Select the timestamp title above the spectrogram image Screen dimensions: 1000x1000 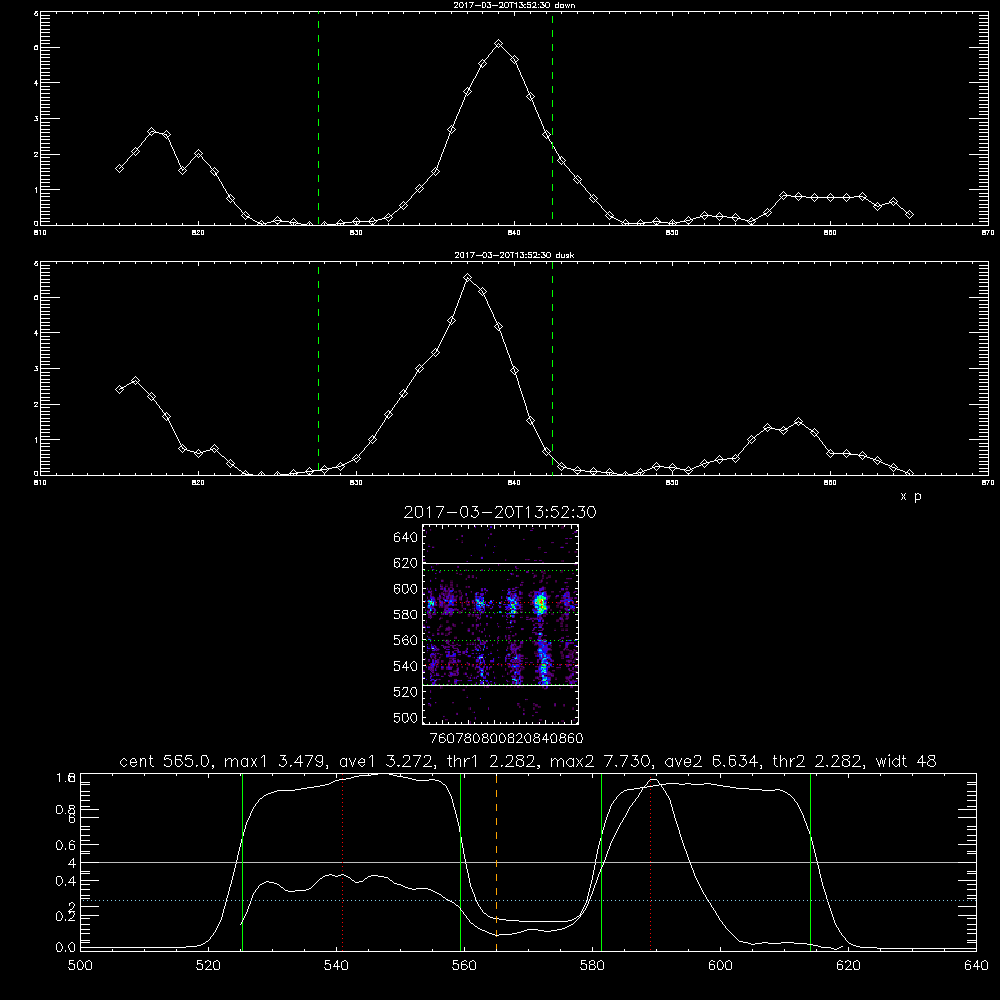tap(500, 512)
